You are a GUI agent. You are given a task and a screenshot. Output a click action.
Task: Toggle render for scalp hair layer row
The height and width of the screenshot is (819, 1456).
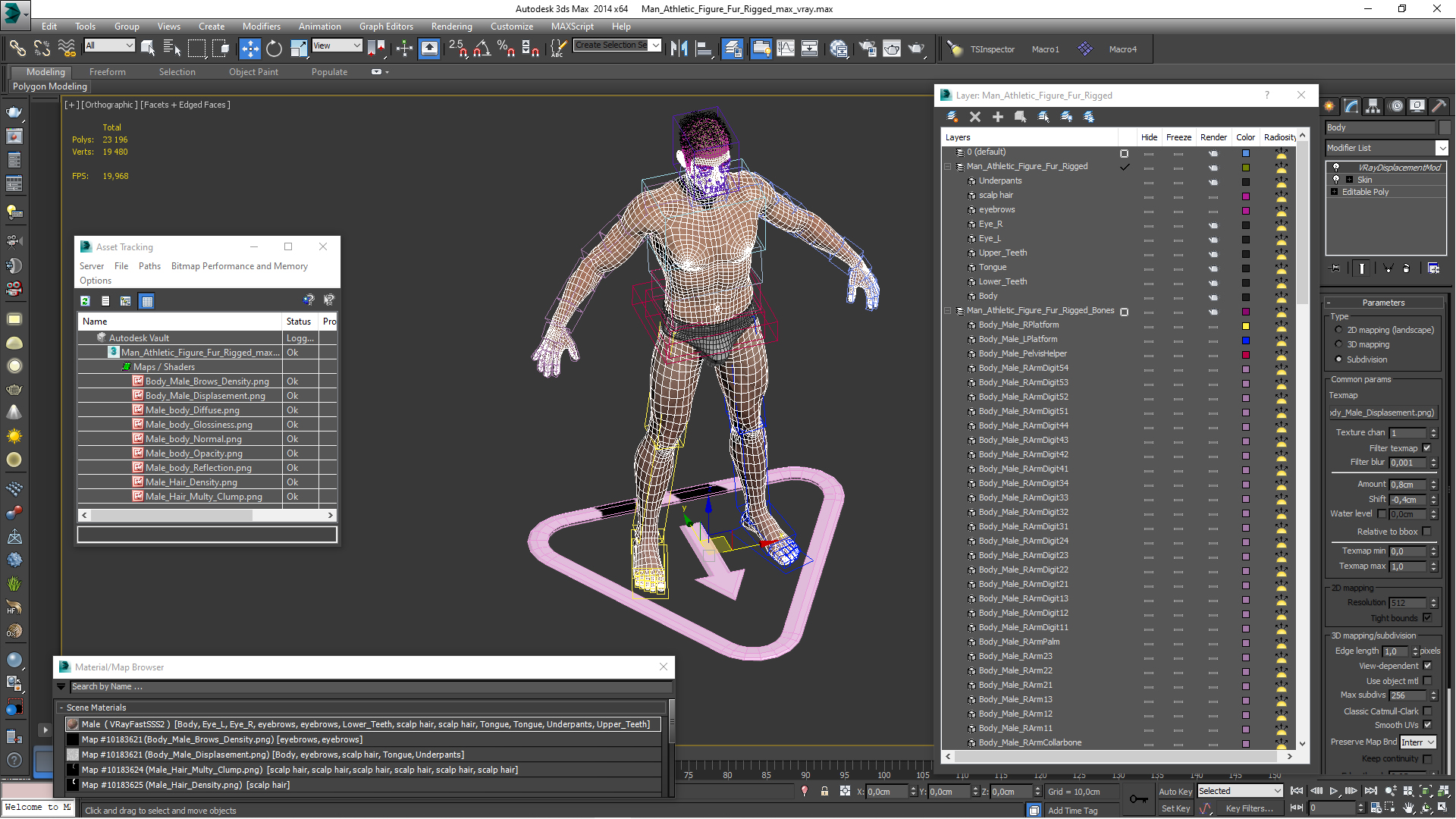pos(1213,196)
